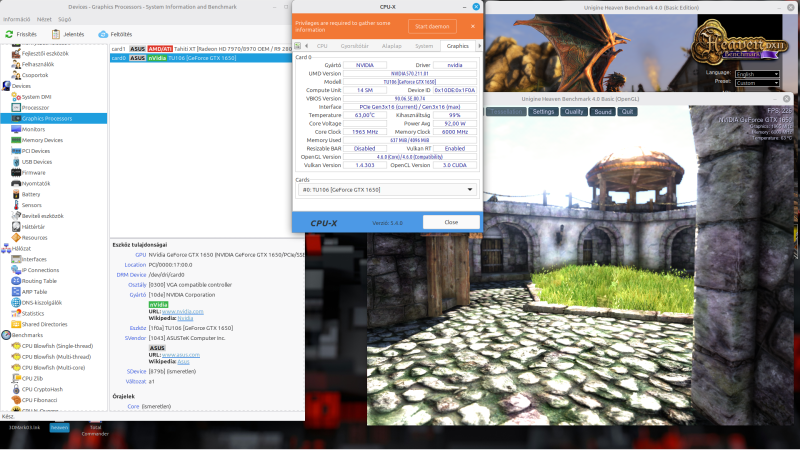The width and height of the screenshot is (800, 450).
Task: Click the Interfaces network icon
Action: [16, 259]
